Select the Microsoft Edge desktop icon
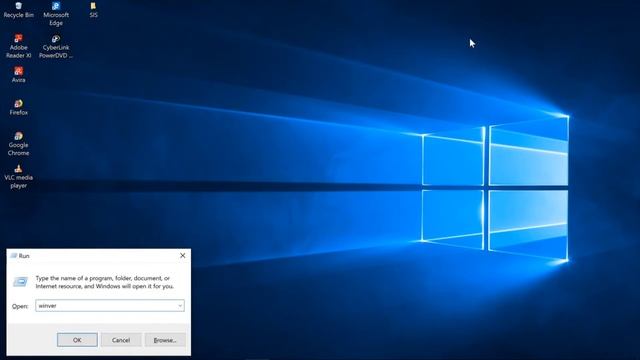This screenshot has width=640, height=360. click(x=56, y=14)
